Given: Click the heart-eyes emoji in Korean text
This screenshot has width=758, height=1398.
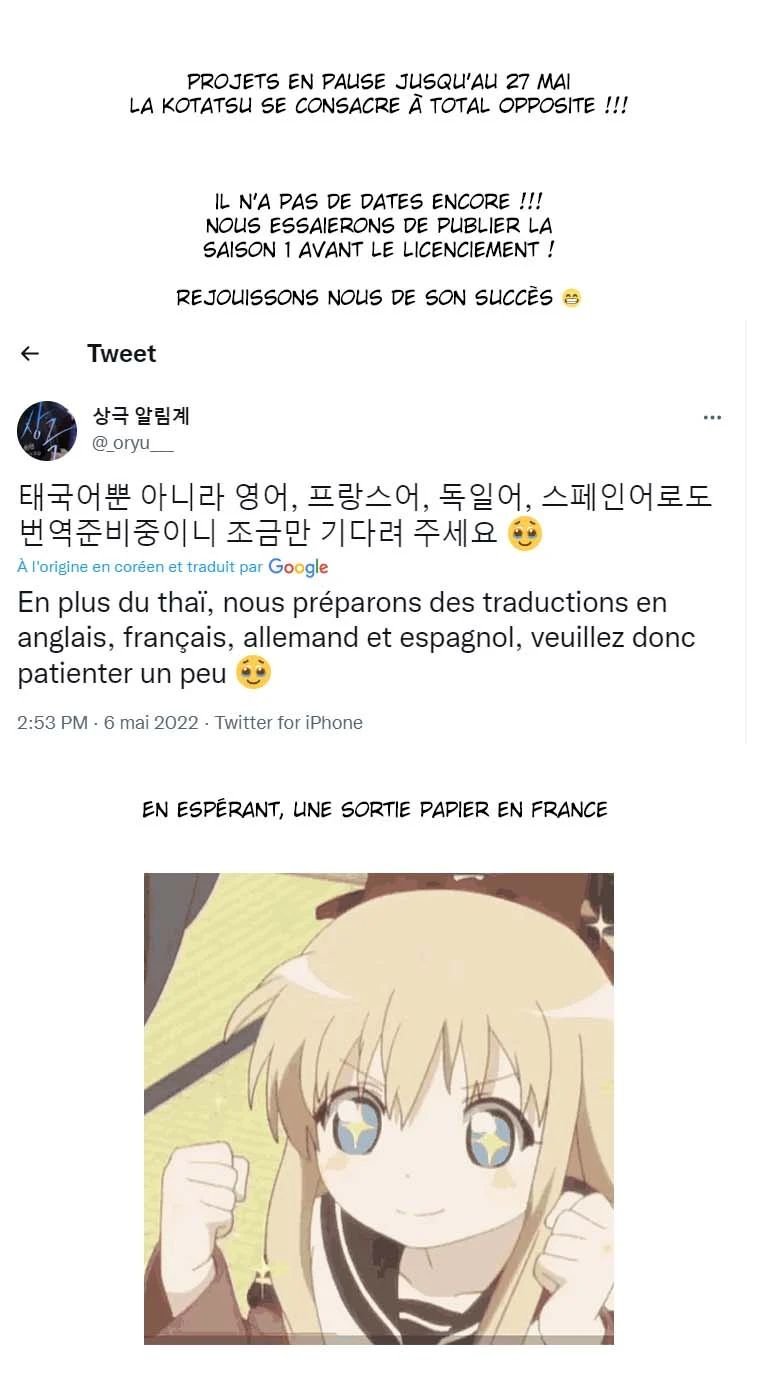Looking at the screenshot, I should tap(525, 534).
